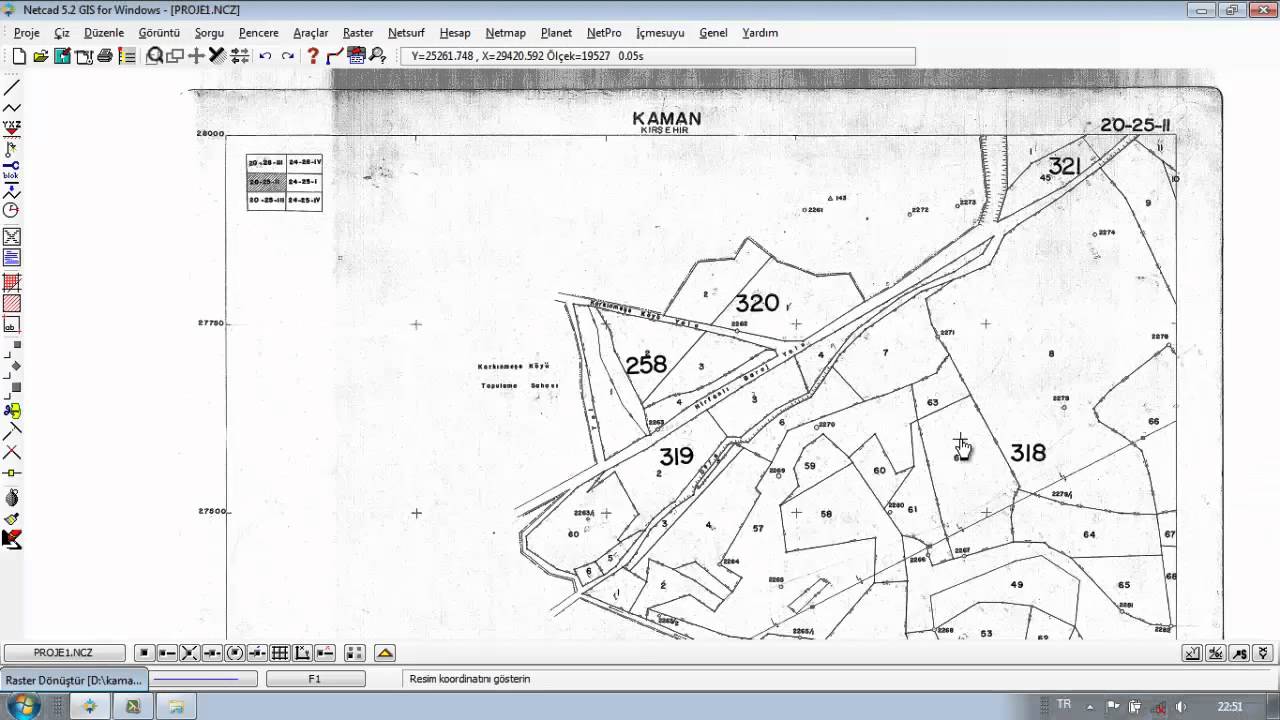This screenshot has height=720, width=1280.
Task: Click the paint brush tool icon
Action: [x=12, y=519]
